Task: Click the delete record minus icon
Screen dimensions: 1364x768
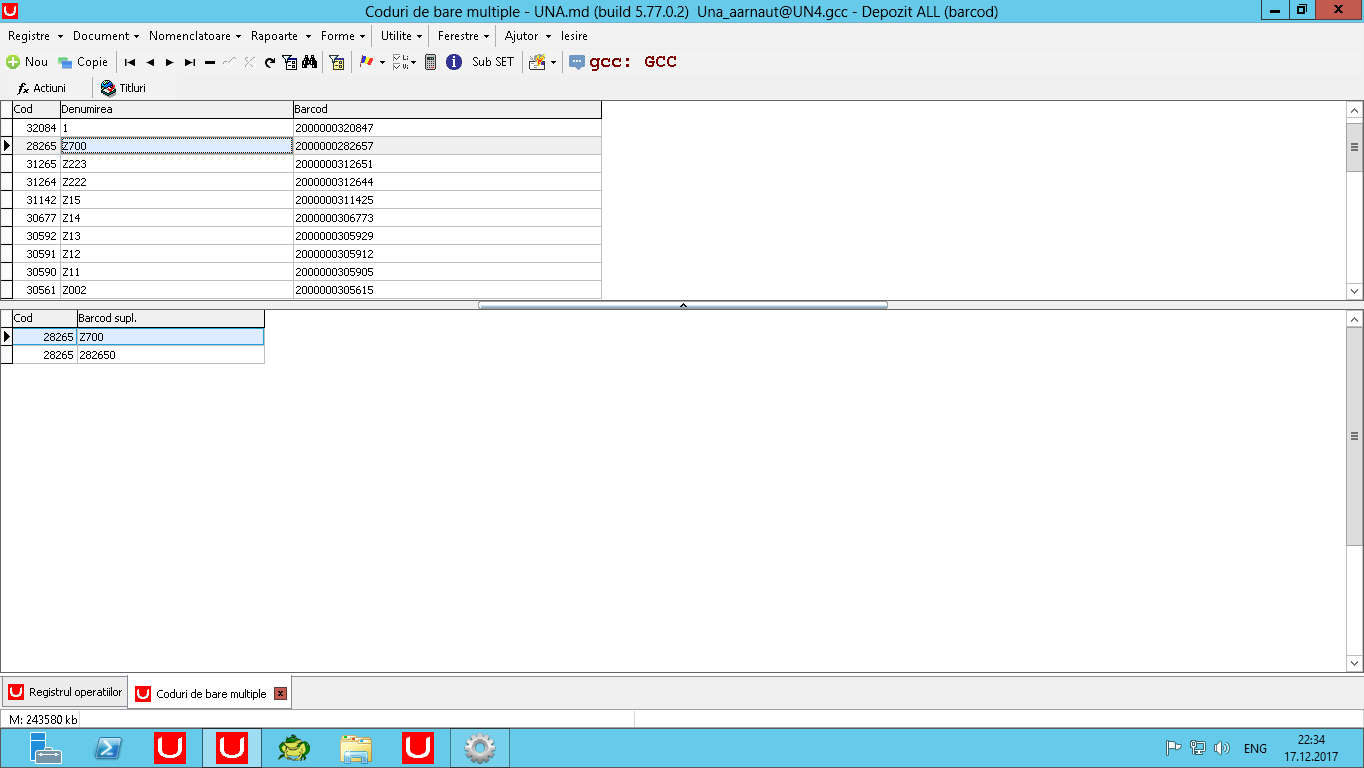Action: point(210,62)
